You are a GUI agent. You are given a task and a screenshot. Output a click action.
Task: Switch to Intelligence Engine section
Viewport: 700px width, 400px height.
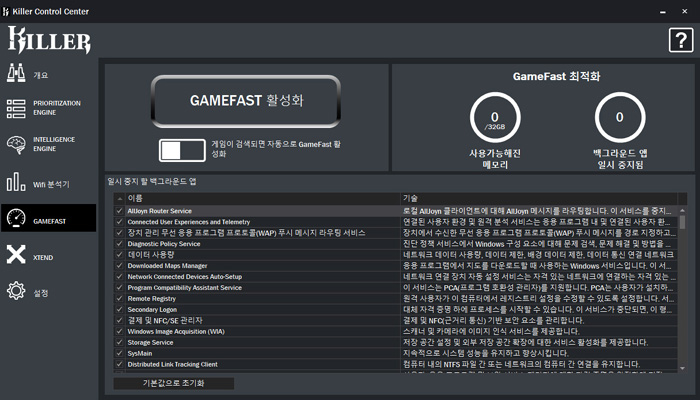click(54, 144)
